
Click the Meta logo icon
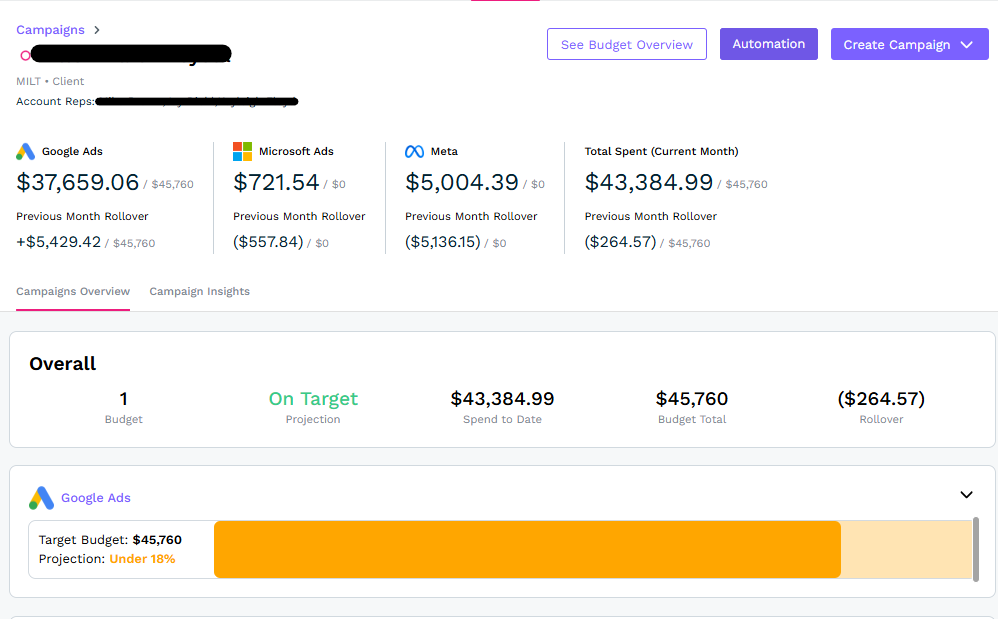[x=414, y=152]
